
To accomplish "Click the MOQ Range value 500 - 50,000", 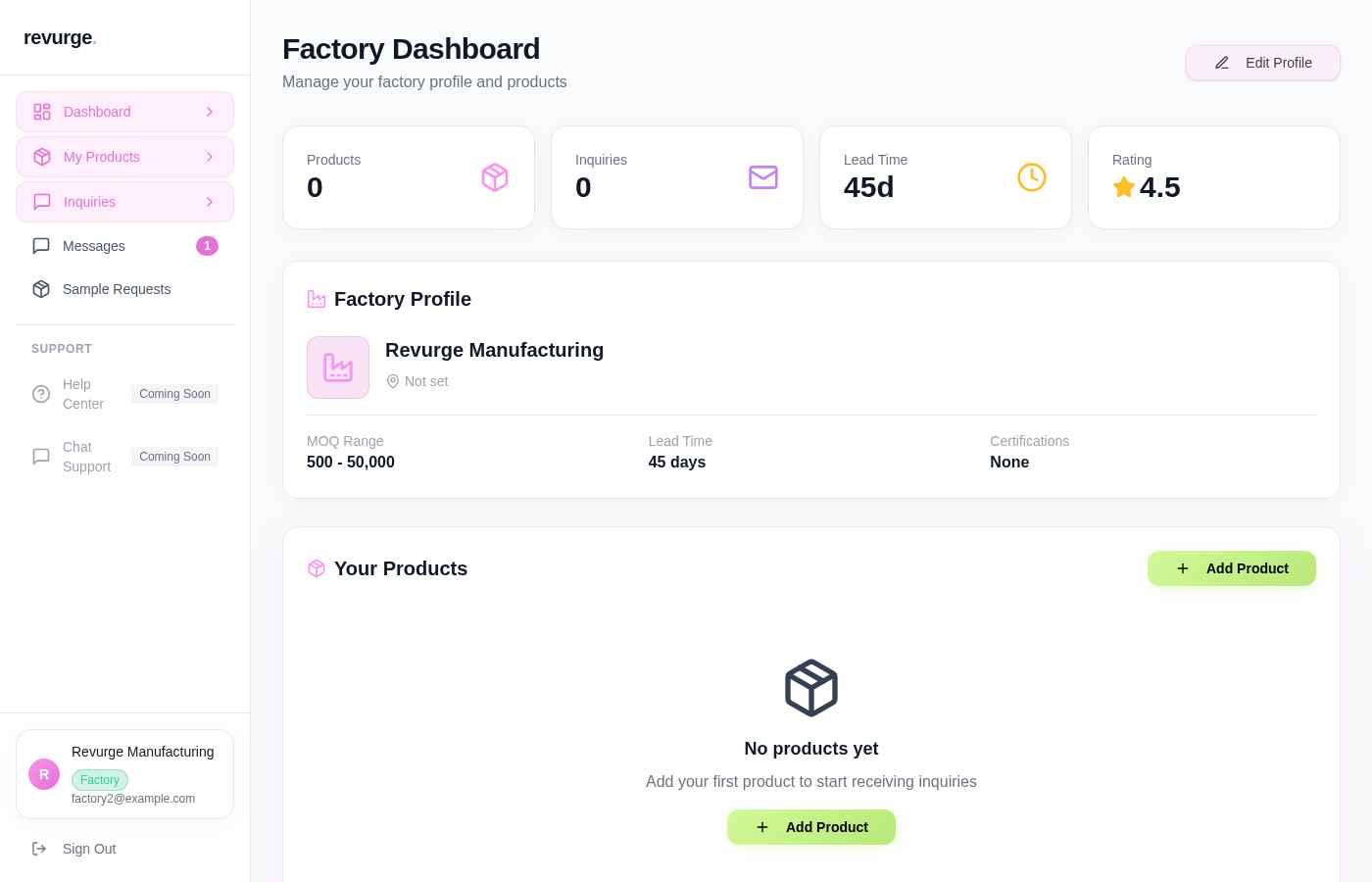I will pos(351,463).
